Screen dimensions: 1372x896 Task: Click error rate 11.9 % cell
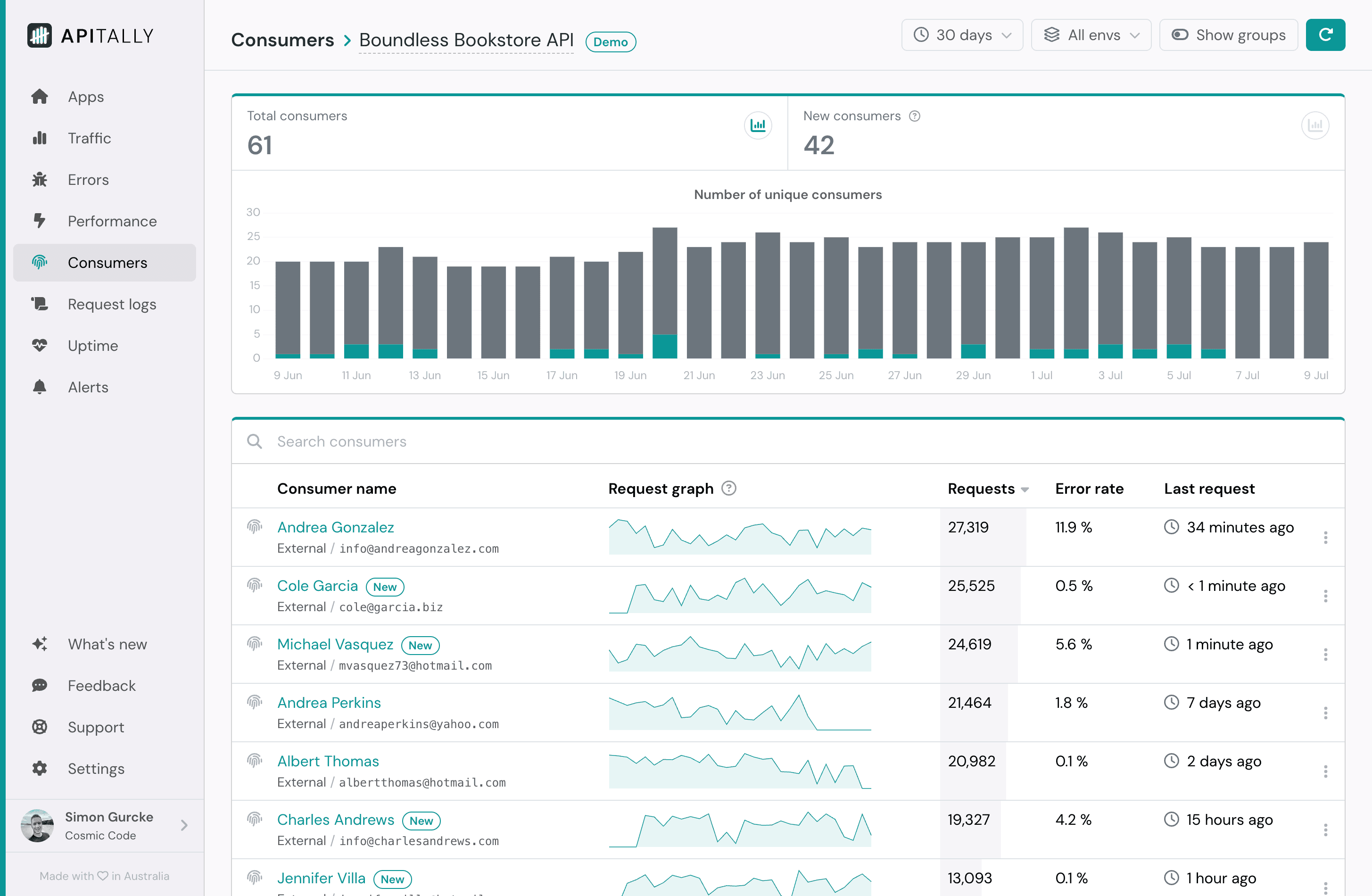click(x=1074, y=527)
